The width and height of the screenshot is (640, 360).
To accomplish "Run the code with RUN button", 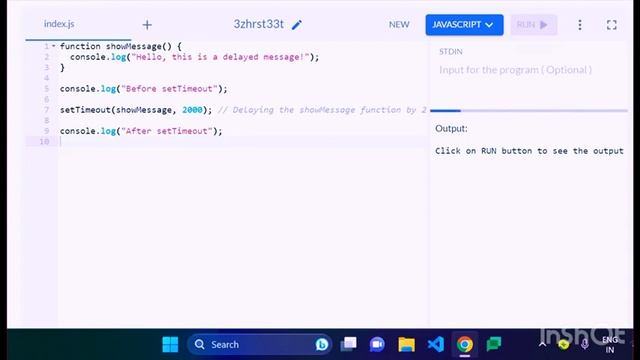I will coord(533,25).
